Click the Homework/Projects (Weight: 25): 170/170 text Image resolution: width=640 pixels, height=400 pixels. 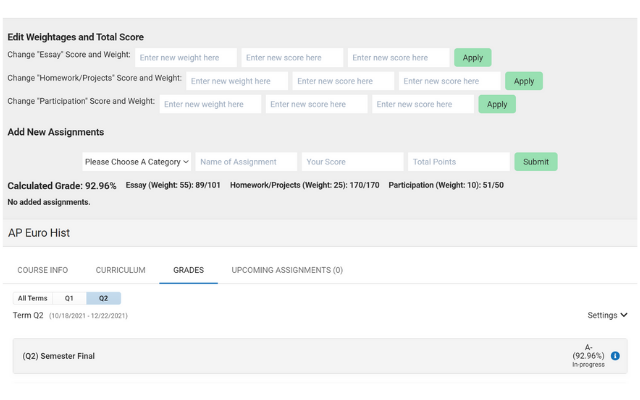click(304, 185)
